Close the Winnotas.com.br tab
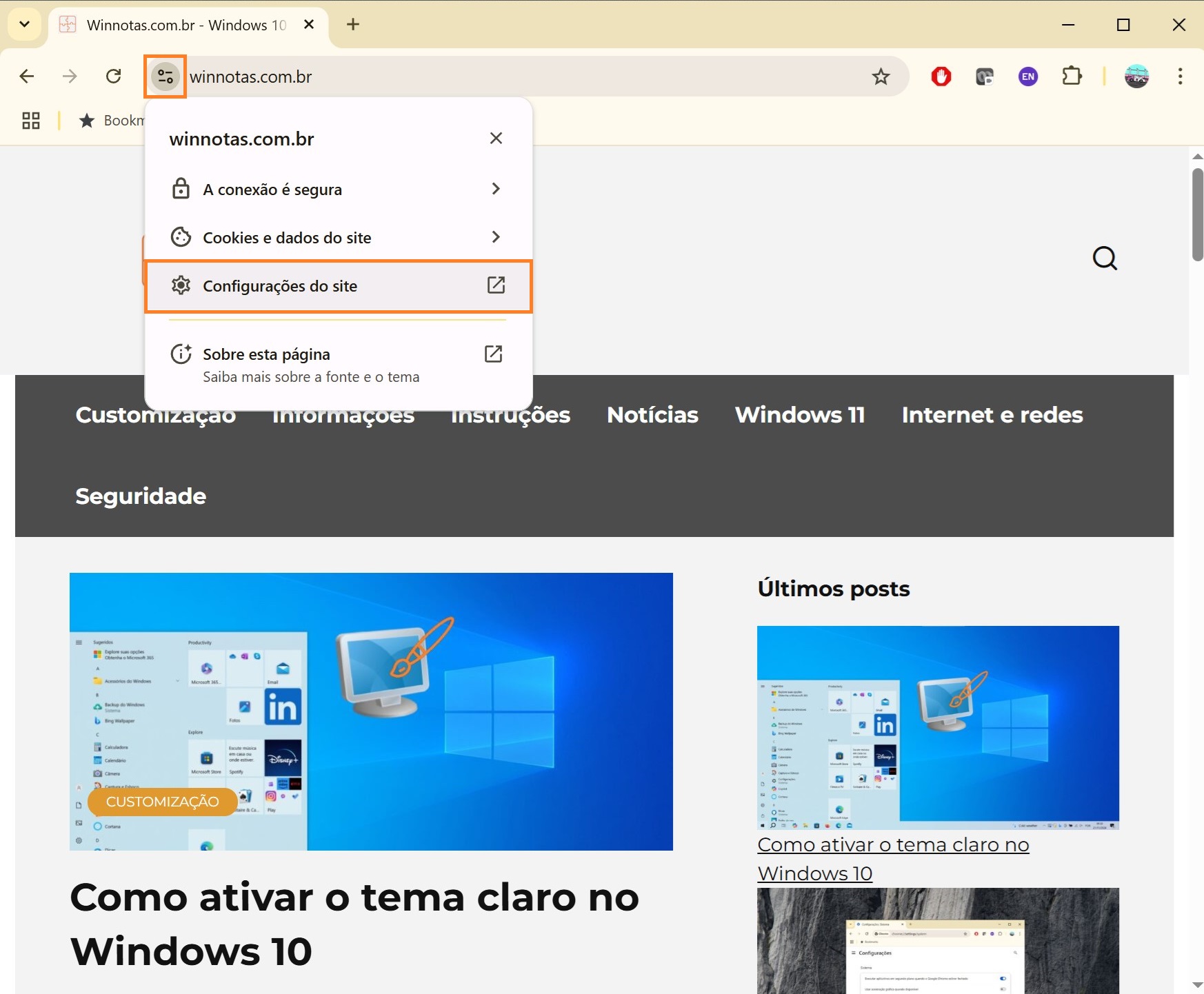Screen dimensions: 1204x994 pos(309,25)
